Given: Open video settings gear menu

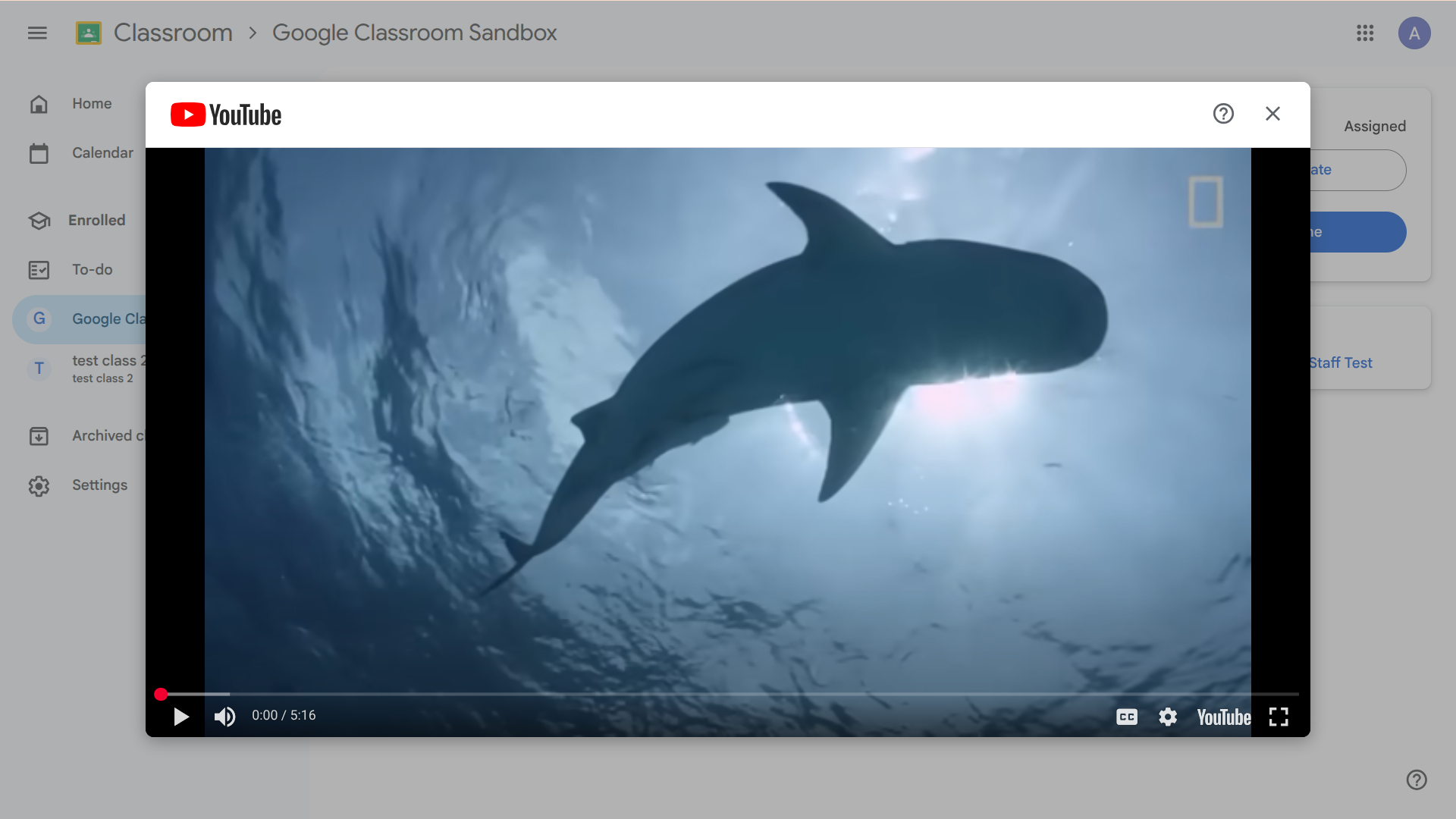Looking at the screenshot, I should (1168, 717).
